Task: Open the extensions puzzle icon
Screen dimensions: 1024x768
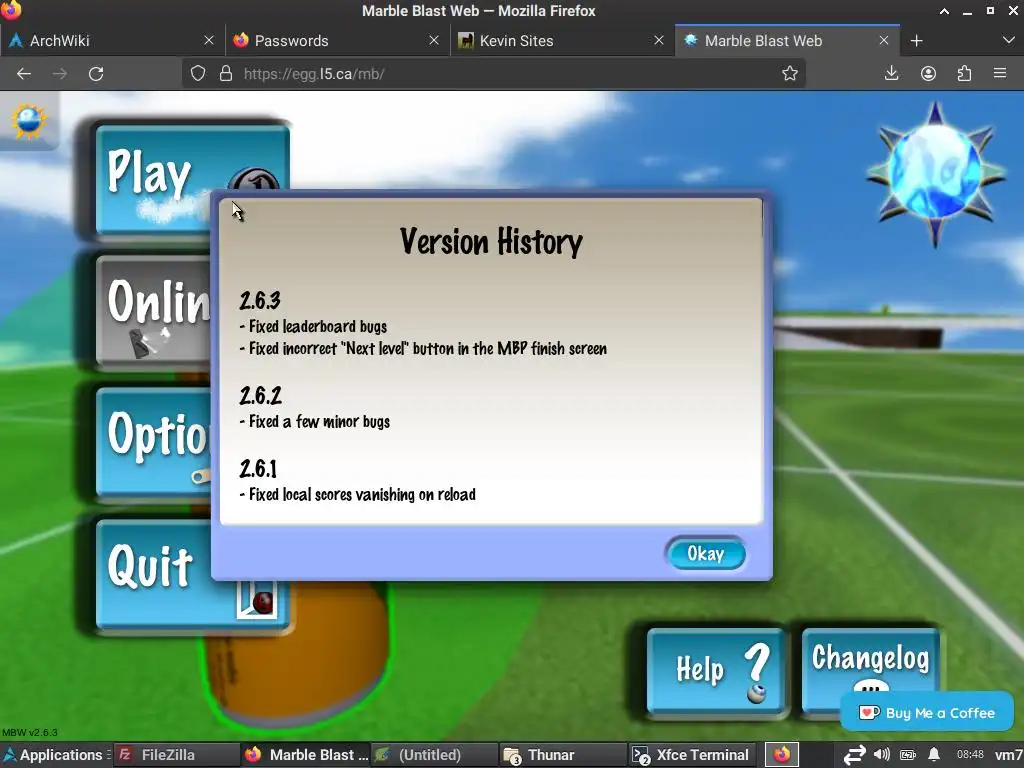Action: [964, 73]
